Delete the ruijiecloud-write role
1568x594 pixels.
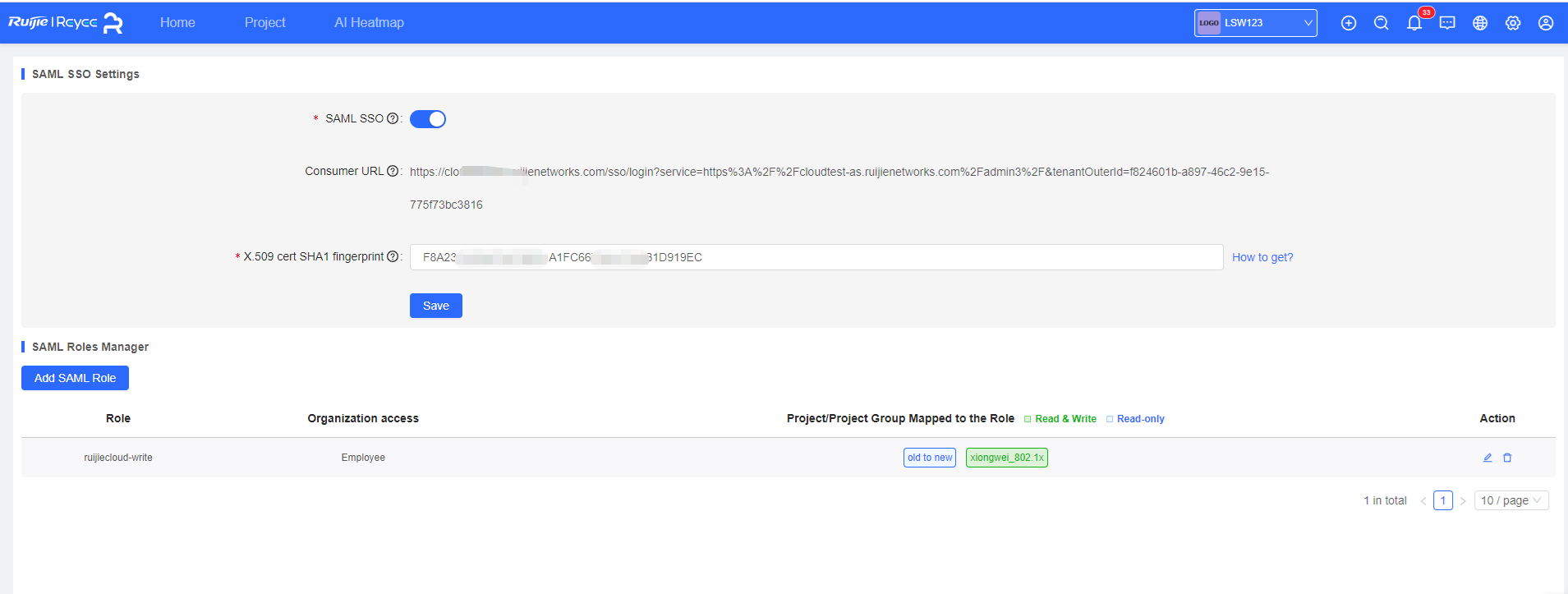1507,458
